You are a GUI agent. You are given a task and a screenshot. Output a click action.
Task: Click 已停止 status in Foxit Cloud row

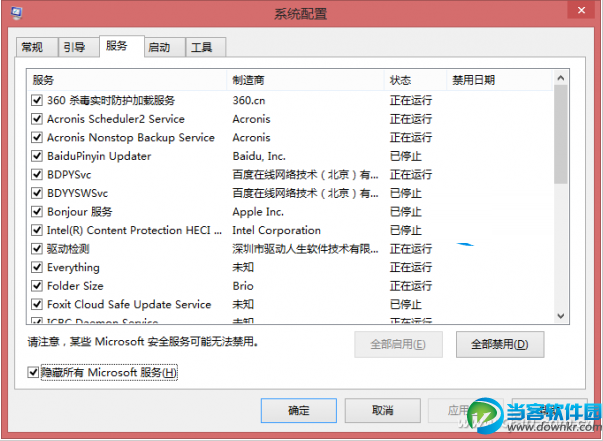405,305
